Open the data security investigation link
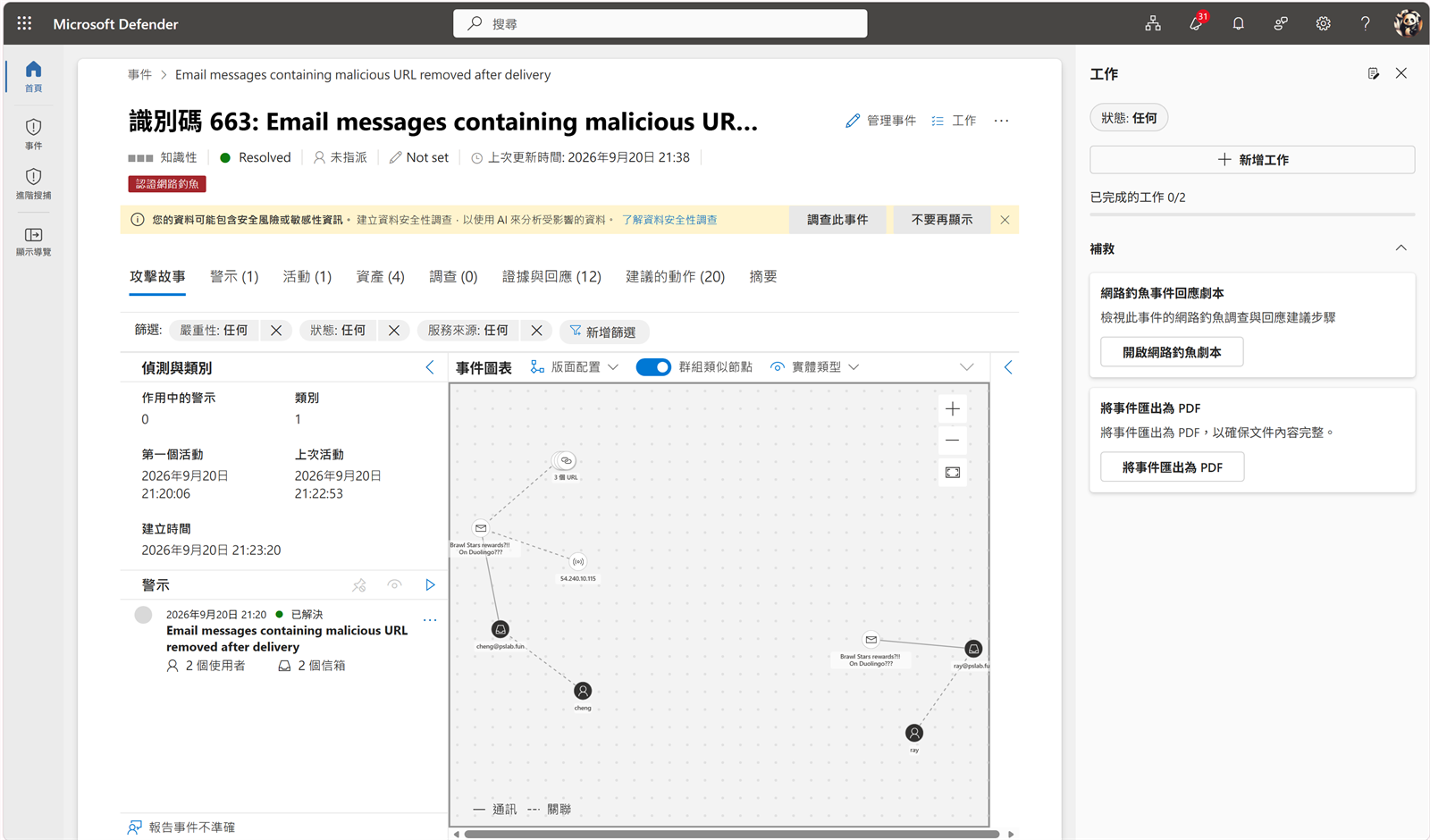The image size is (1430, 840). click(669, 220)
